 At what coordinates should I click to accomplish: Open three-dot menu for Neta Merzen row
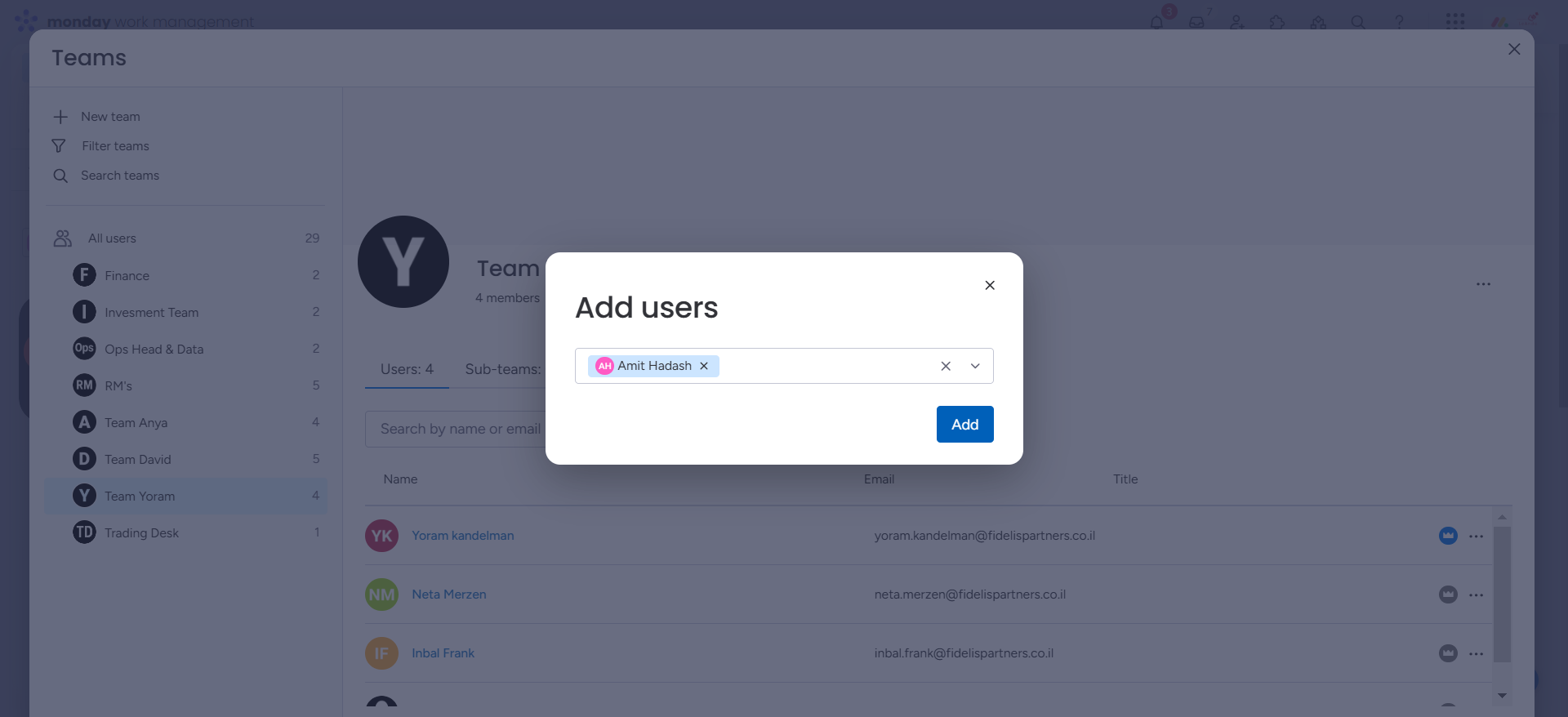point(1476,595)
